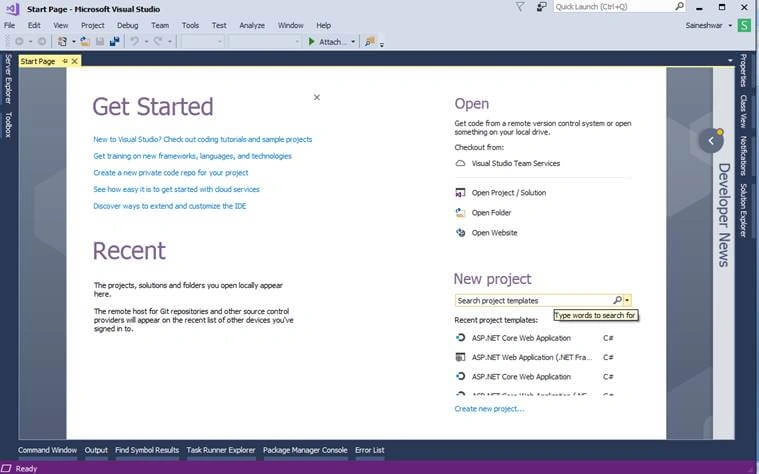The width and height of the screenshot is (759, 474).
Task: Click ASP.NET Web Application (.NET Fra... icon
Action: [460, 357]
